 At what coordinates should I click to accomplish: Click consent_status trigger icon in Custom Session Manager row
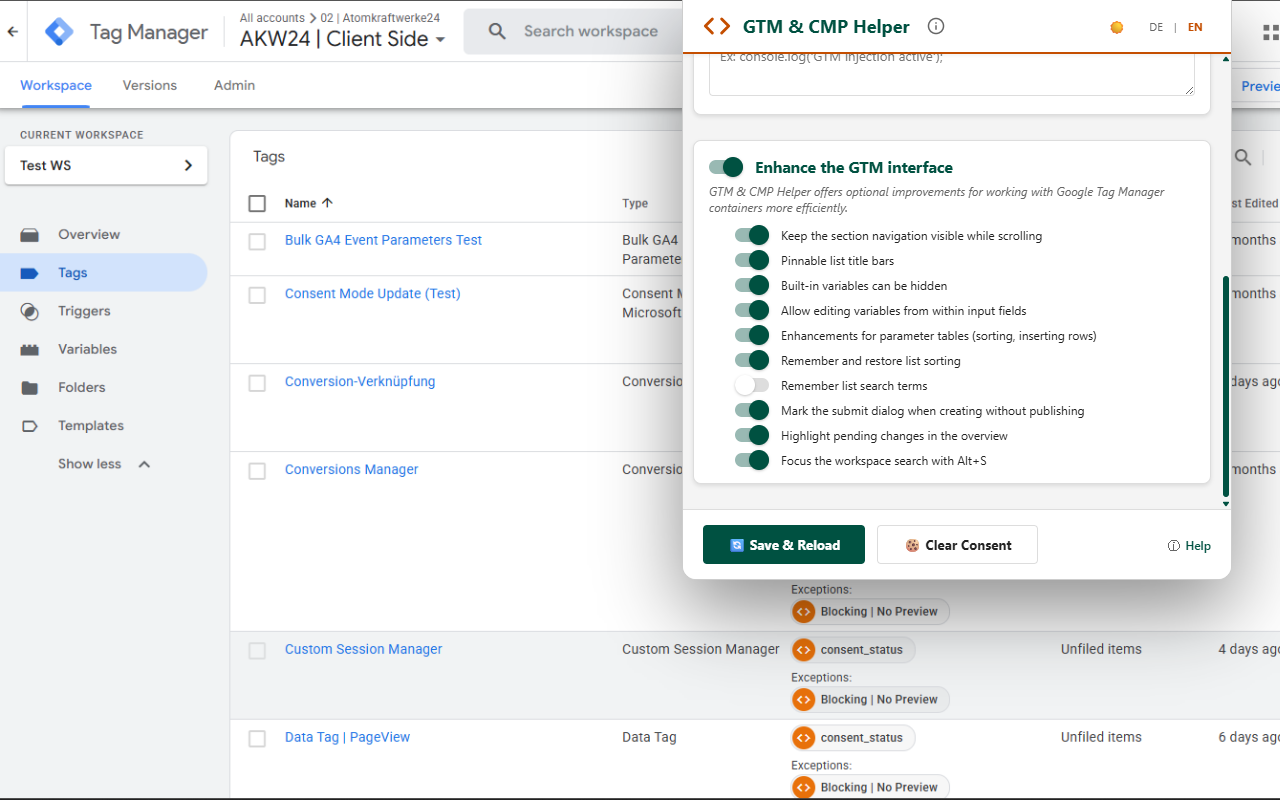click(x=803, y=650)
